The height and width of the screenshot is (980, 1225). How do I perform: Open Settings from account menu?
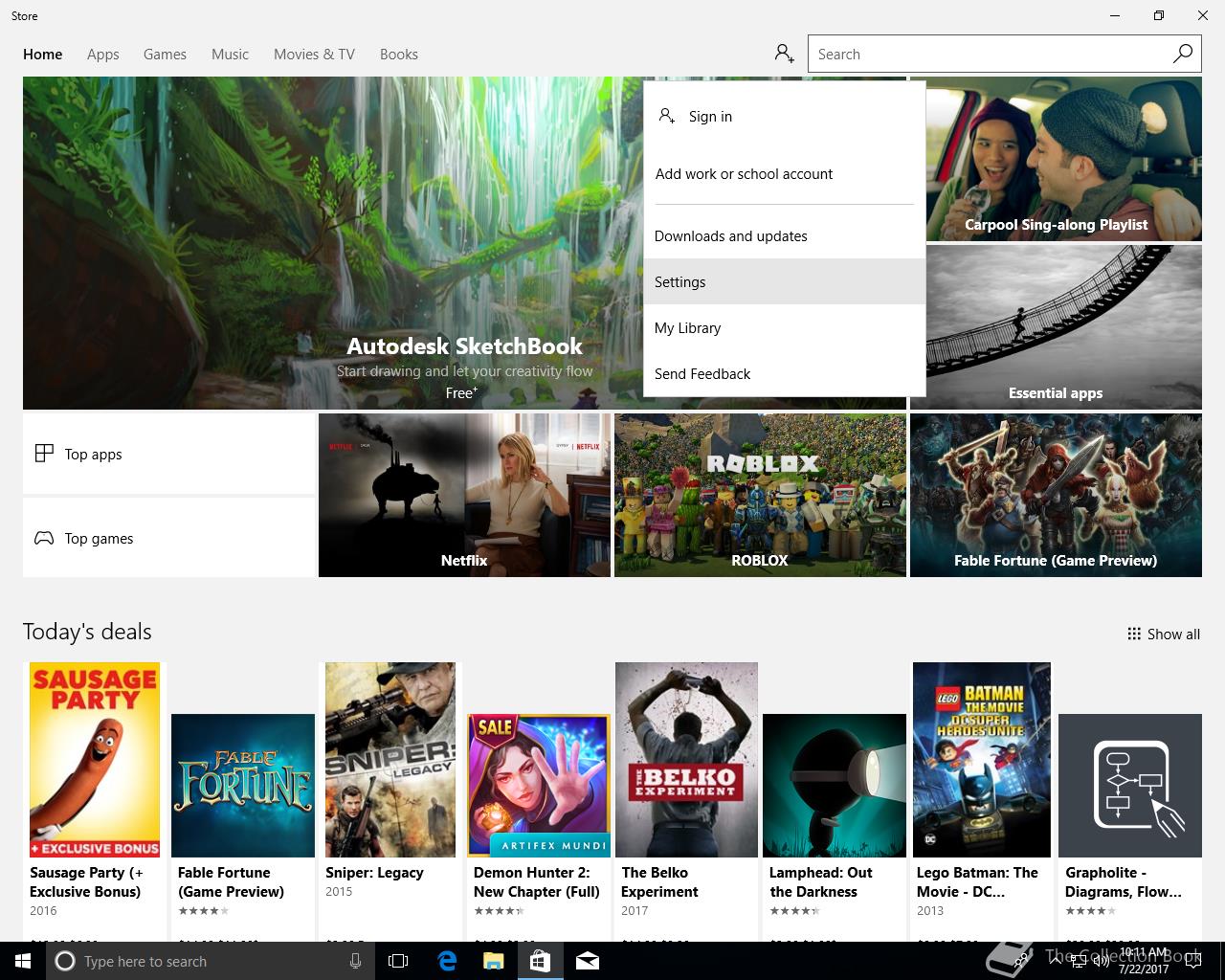(x=785, y=281)
